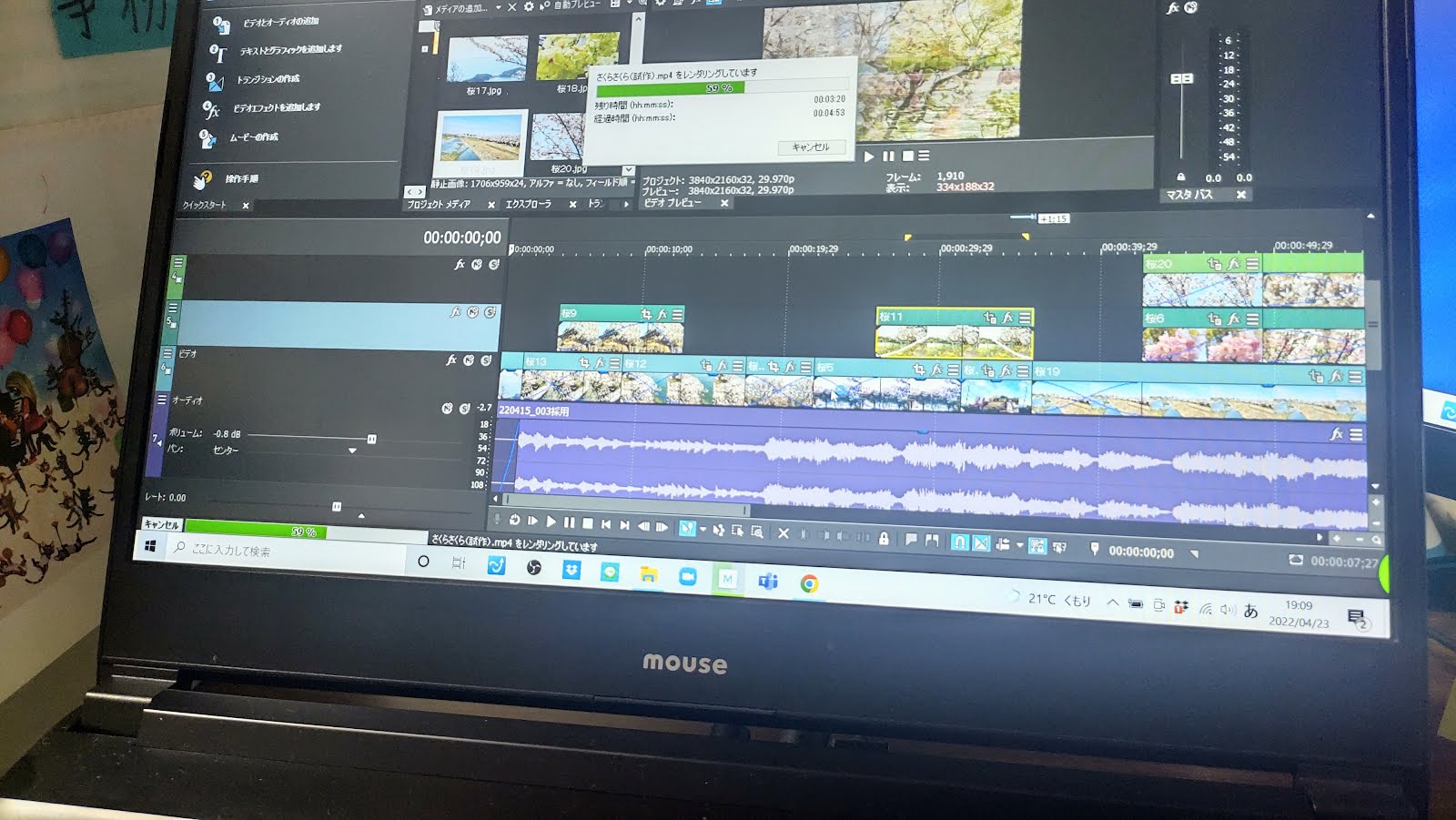This screenshot has height=820, width=1456.
Task: Open the edit tool dropdown arrow
Action: [703, 529]
